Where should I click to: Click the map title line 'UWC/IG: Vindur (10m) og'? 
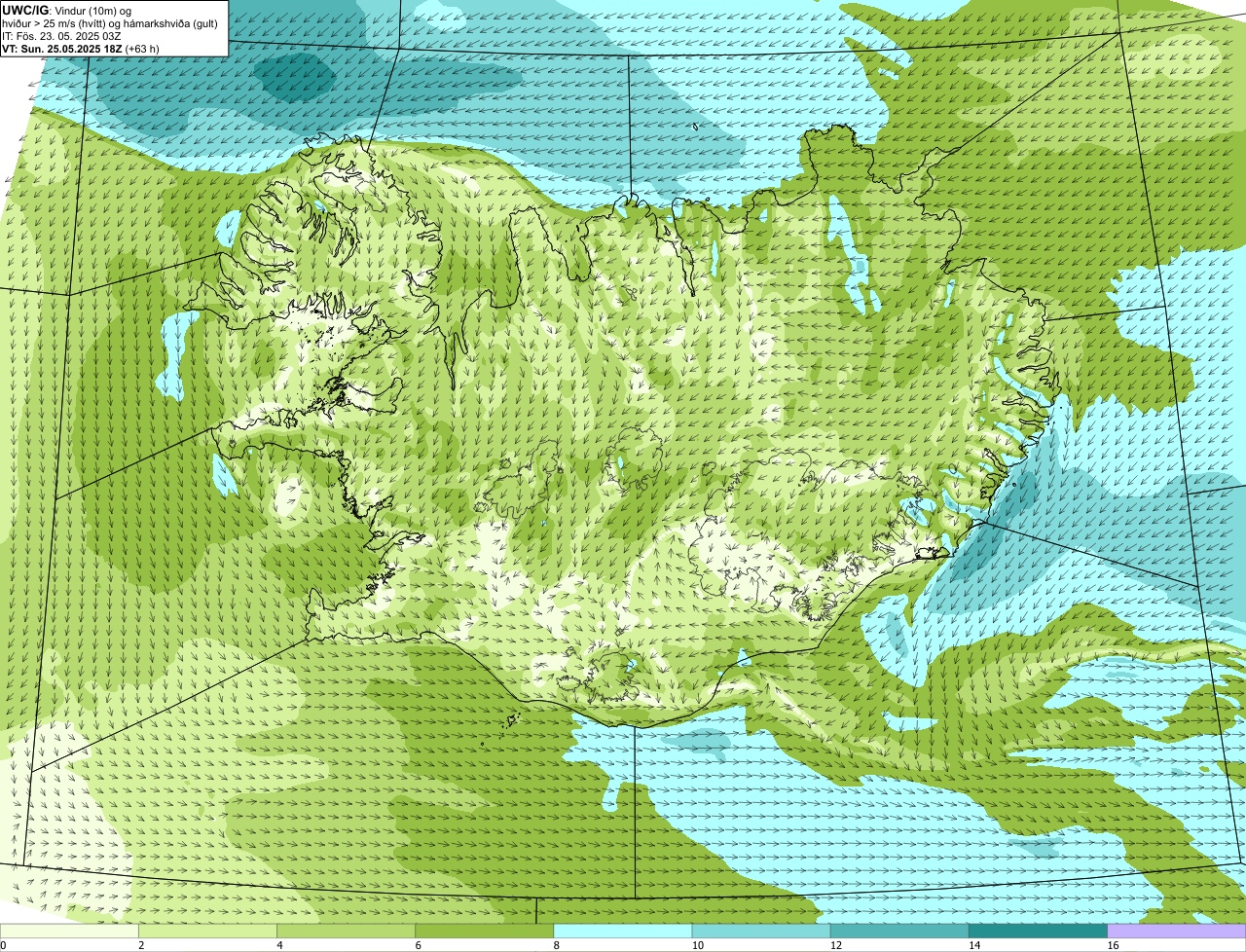click(66, 11)
